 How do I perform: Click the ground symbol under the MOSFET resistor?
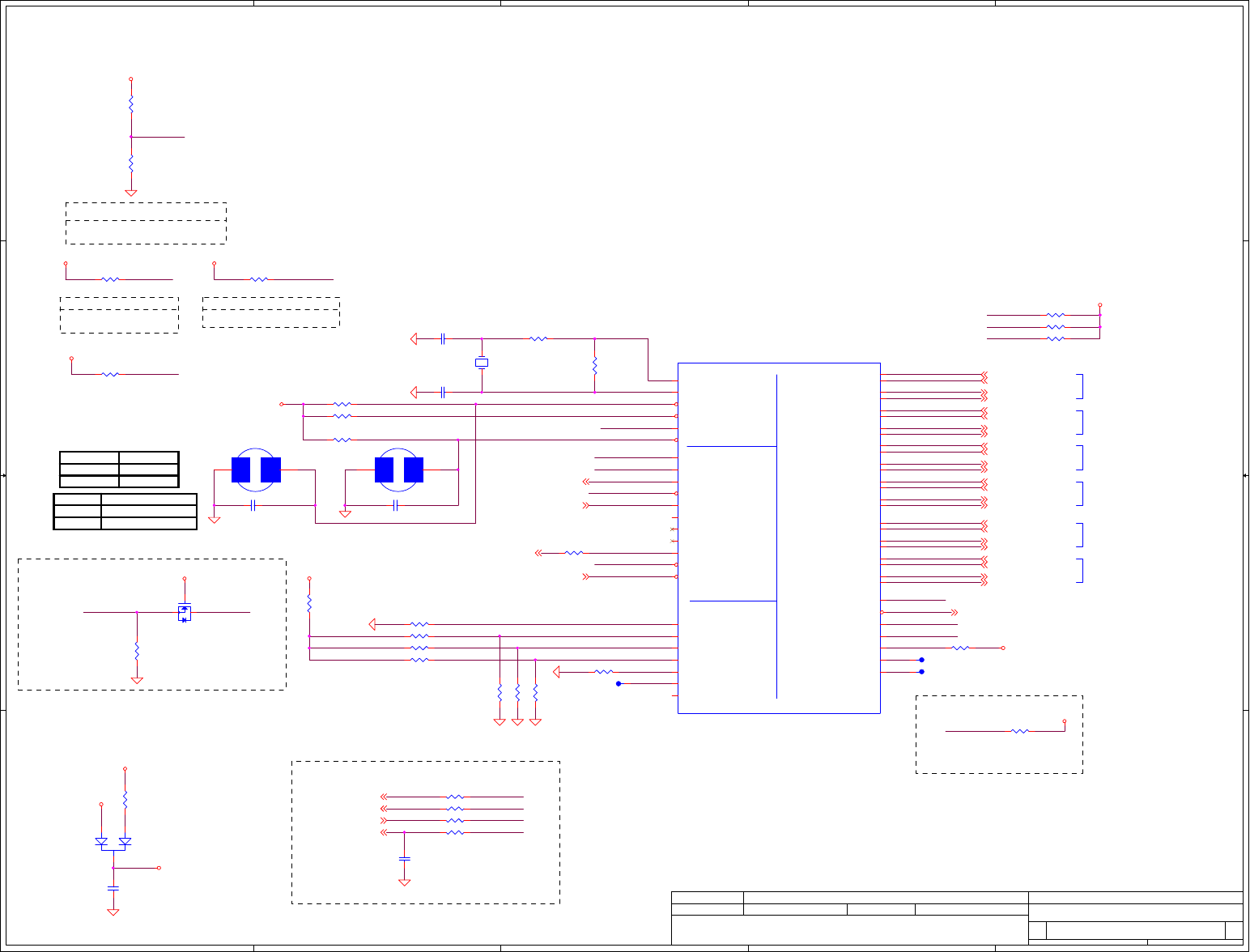(x=137, y=681)
